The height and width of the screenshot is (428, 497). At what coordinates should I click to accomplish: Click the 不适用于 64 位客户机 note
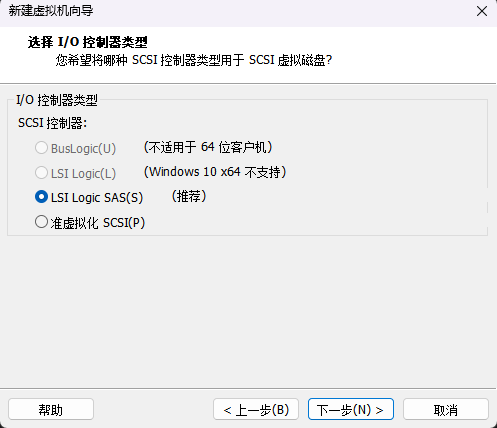pos(208,147)
